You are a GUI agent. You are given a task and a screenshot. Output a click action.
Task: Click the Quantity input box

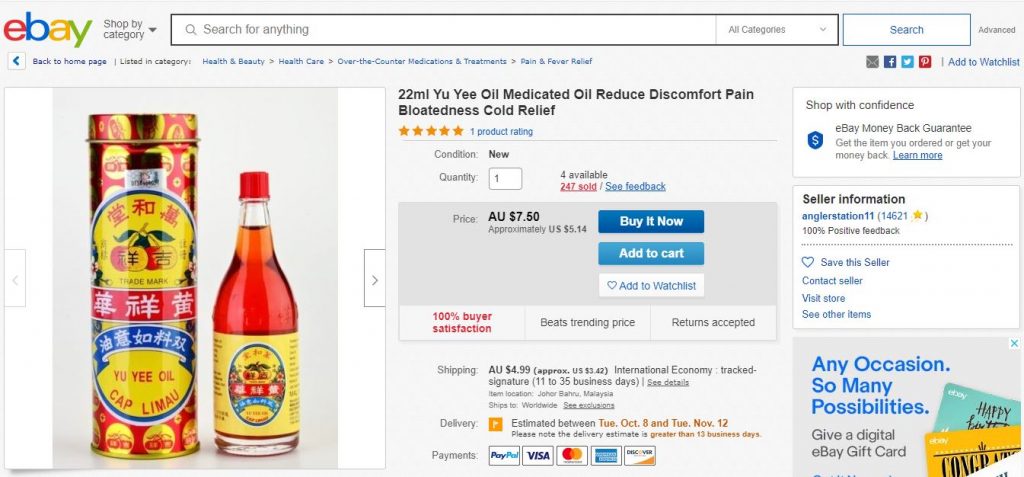click(x=505, y=179)
